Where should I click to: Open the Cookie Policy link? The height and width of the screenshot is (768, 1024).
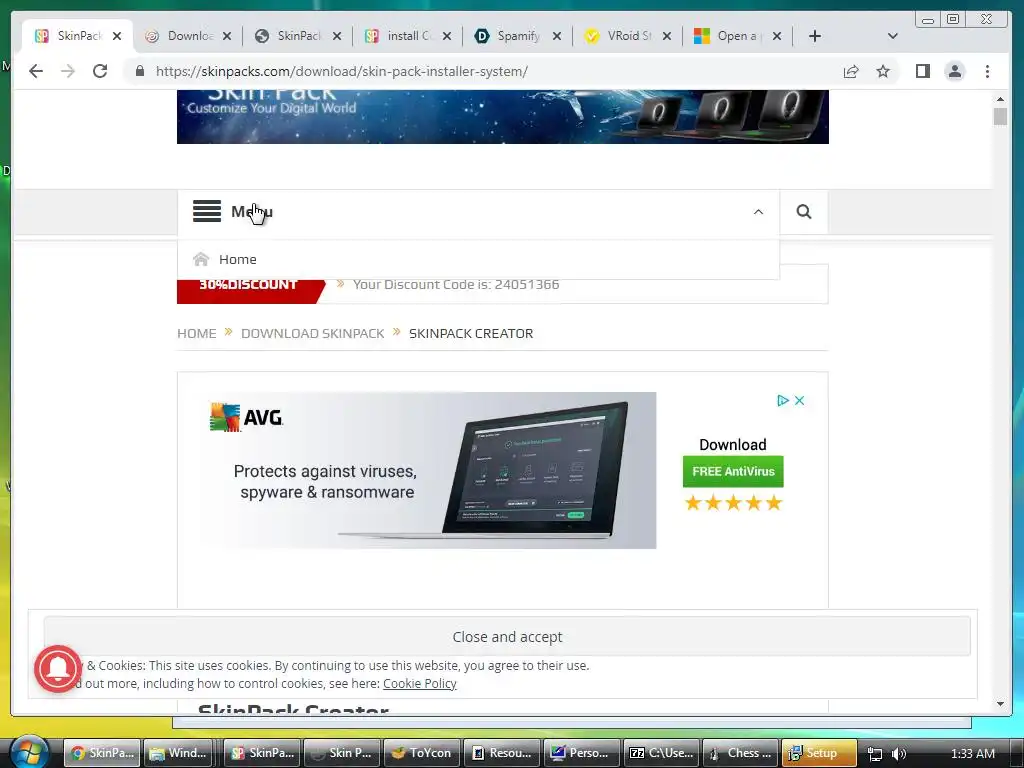[419, 683]
